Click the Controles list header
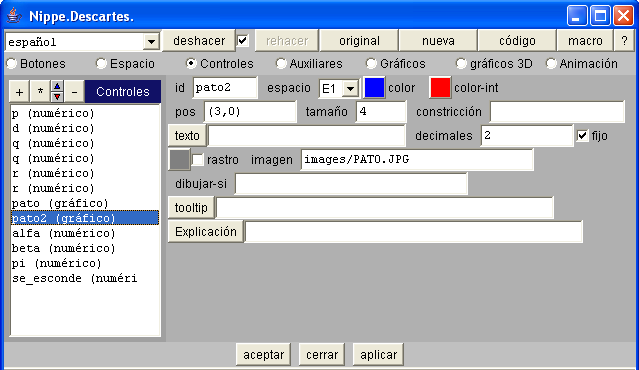 (123, 92)
